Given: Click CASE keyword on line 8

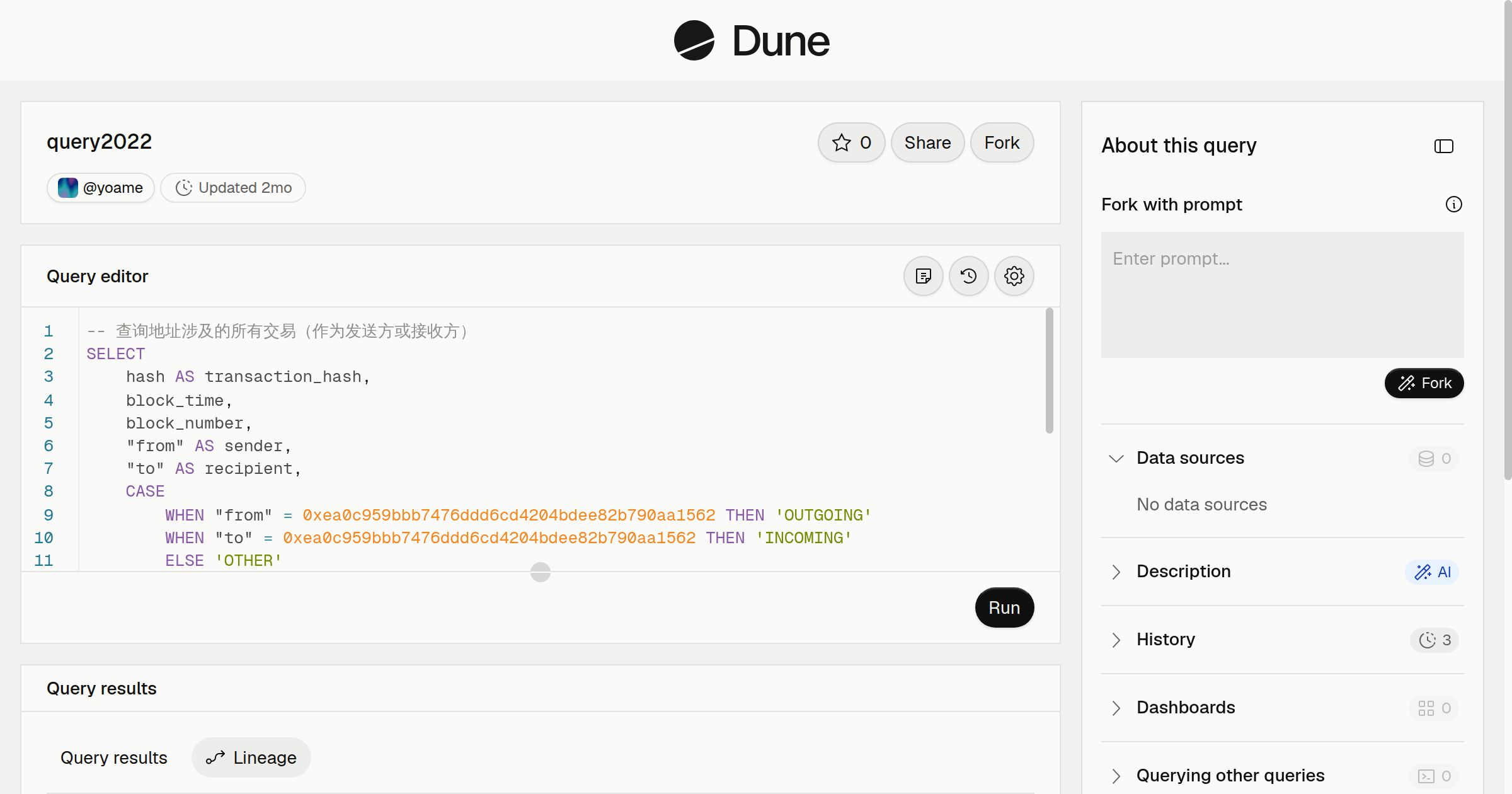Looking at the screenshot, I should click(146, 491).
